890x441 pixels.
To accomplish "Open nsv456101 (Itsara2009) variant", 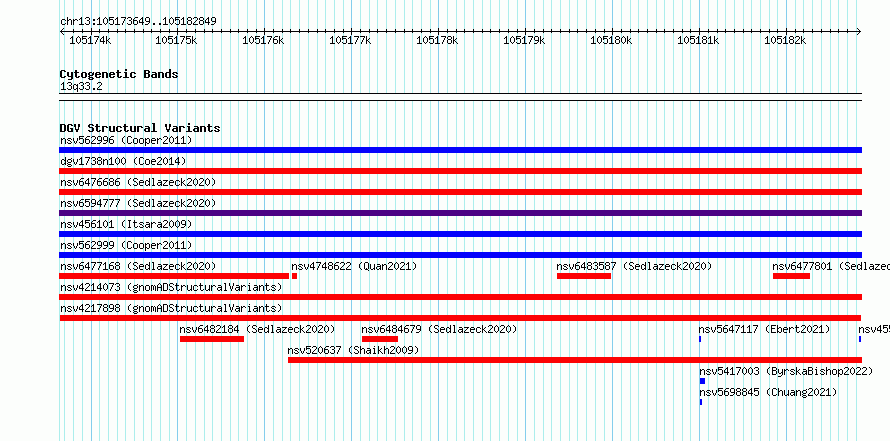I will point(126,224).
